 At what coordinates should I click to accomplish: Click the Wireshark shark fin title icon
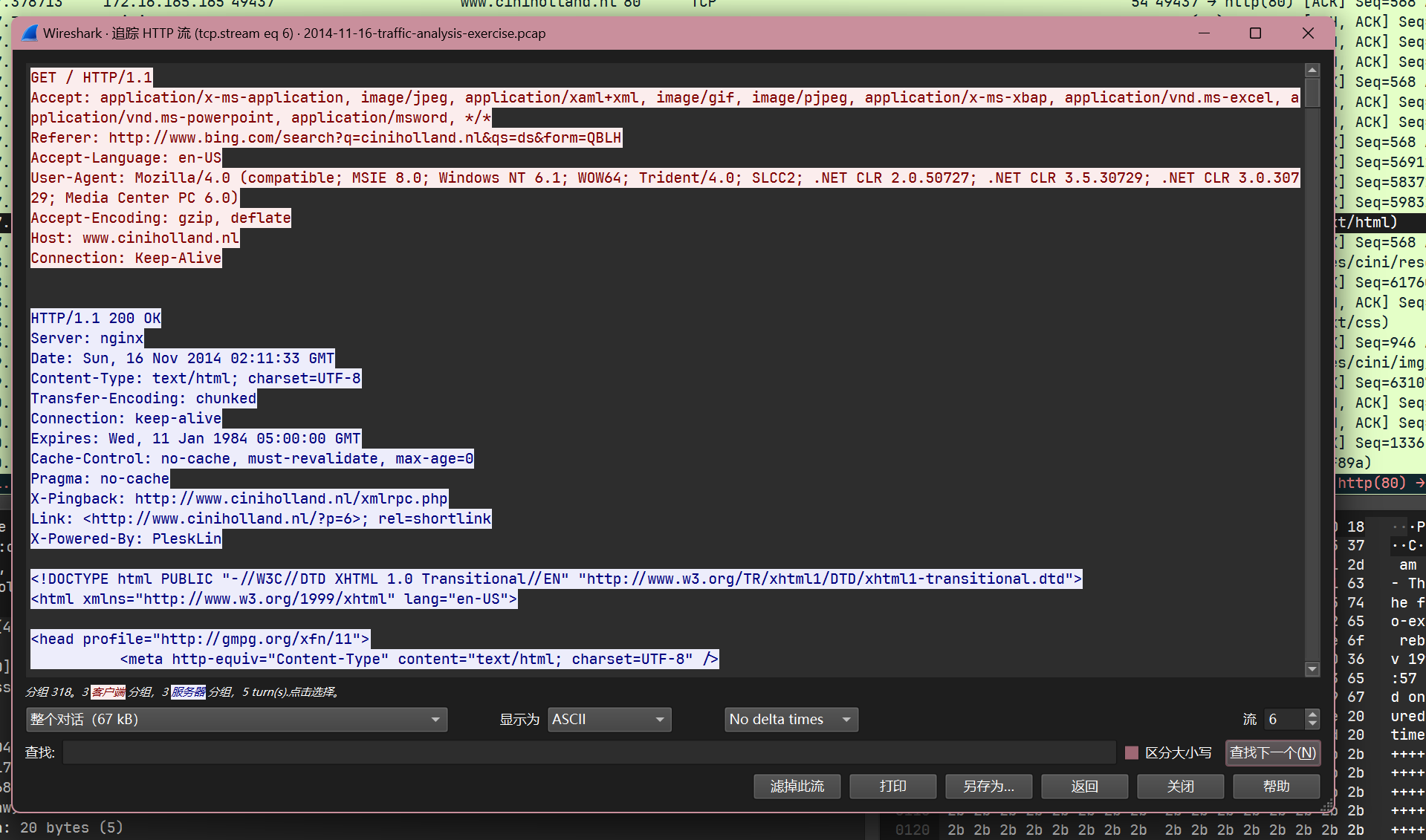click(30, 33)
